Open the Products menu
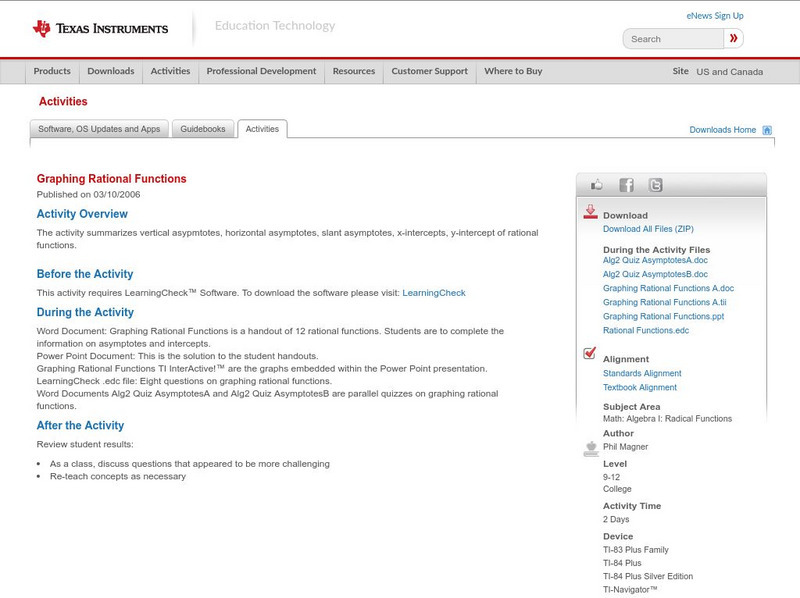This screenshot has width=800, height=598. pos(52,71)
